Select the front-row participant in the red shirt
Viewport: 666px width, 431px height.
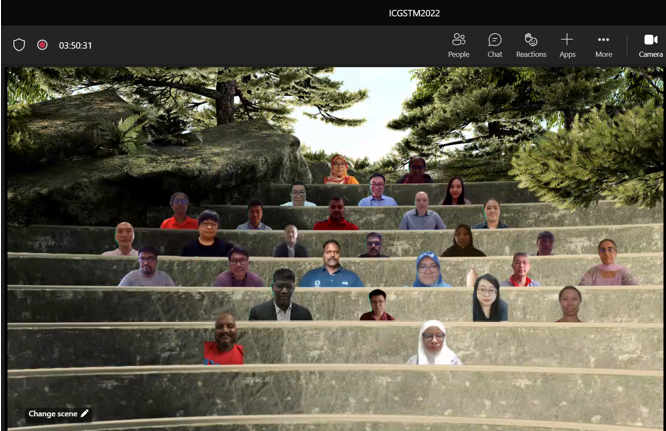pyautogui.click(x=224, y=339)
